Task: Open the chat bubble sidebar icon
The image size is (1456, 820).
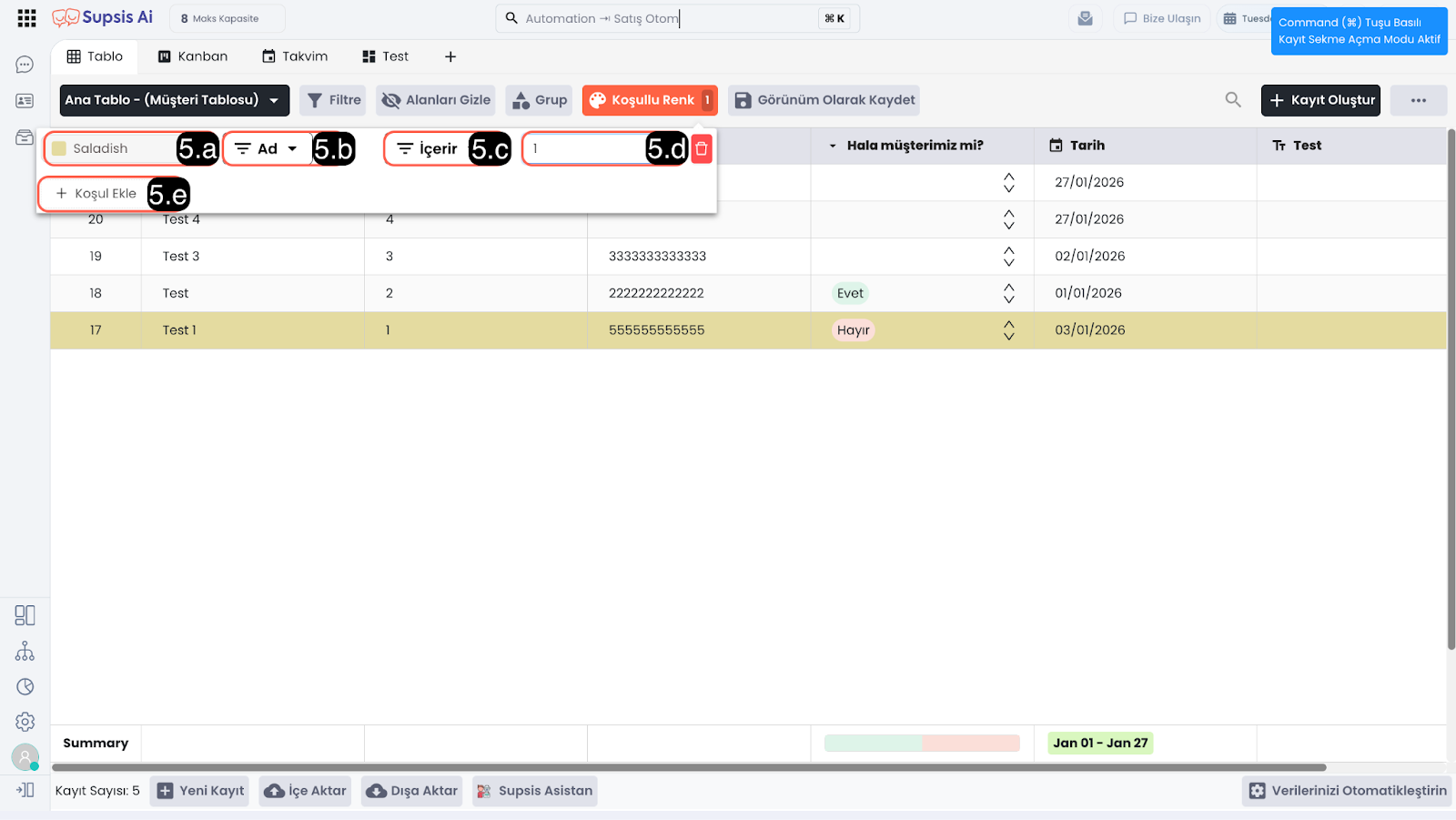Action: click(25, 65)
